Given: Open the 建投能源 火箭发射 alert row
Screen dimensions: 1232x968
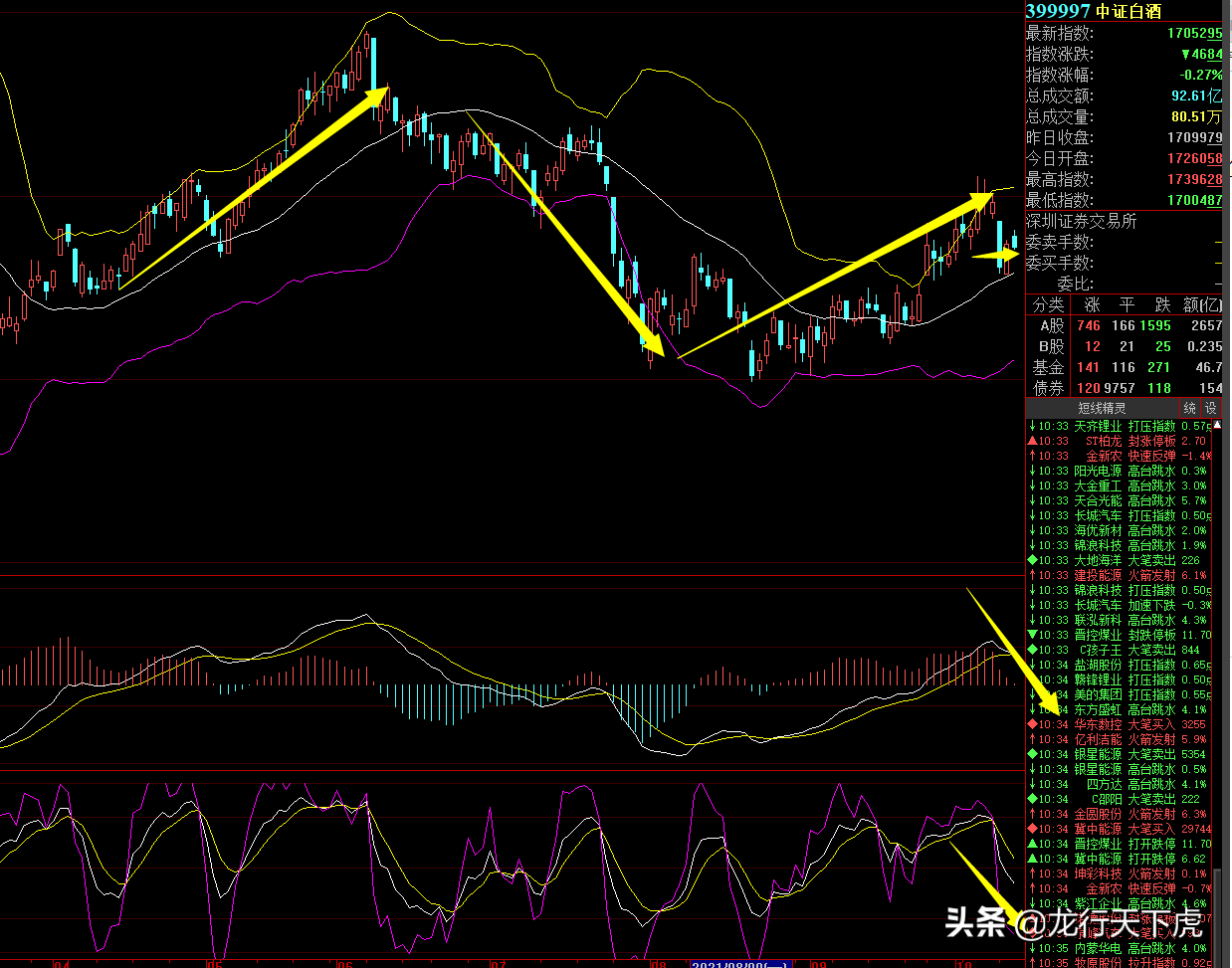Looking at the screenshot, I should point(1120,575).
